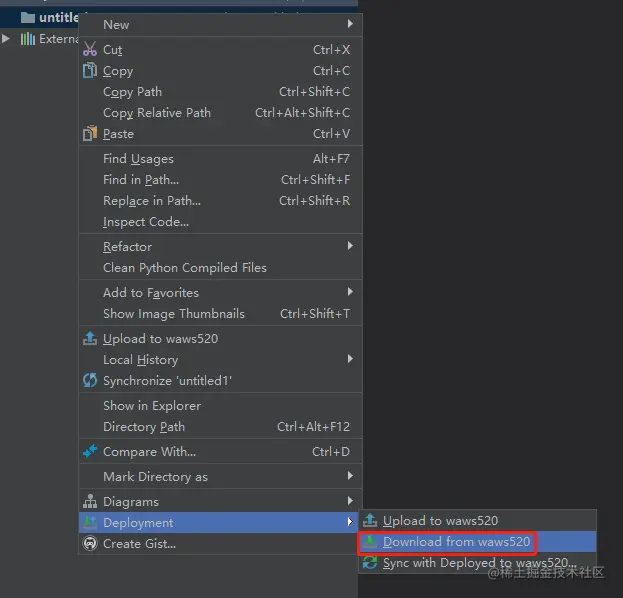Open the Local History submenu arrow

pos(350,359)
